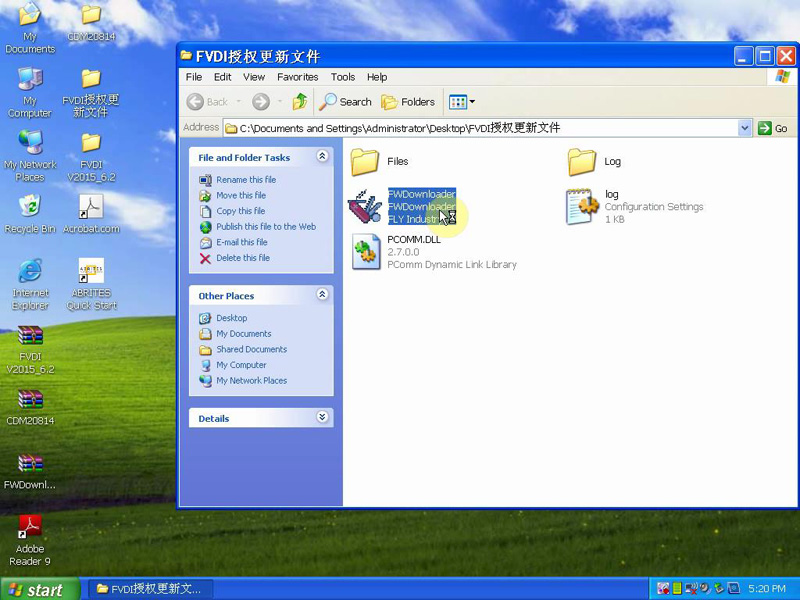Collapse File and Folder Tasks panel
The height and width of the screenshot is (600, 800).
pyautogui.click(x=322, y=157)
